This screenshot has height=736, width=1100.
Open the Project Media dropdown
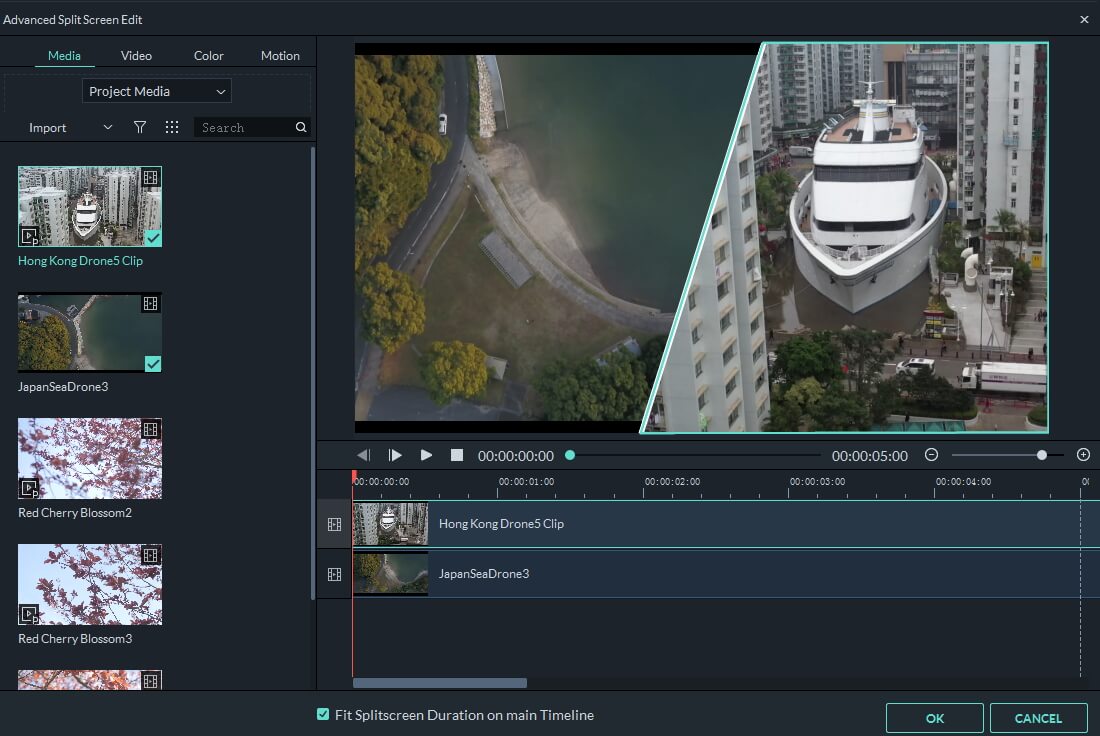point(156,91)
